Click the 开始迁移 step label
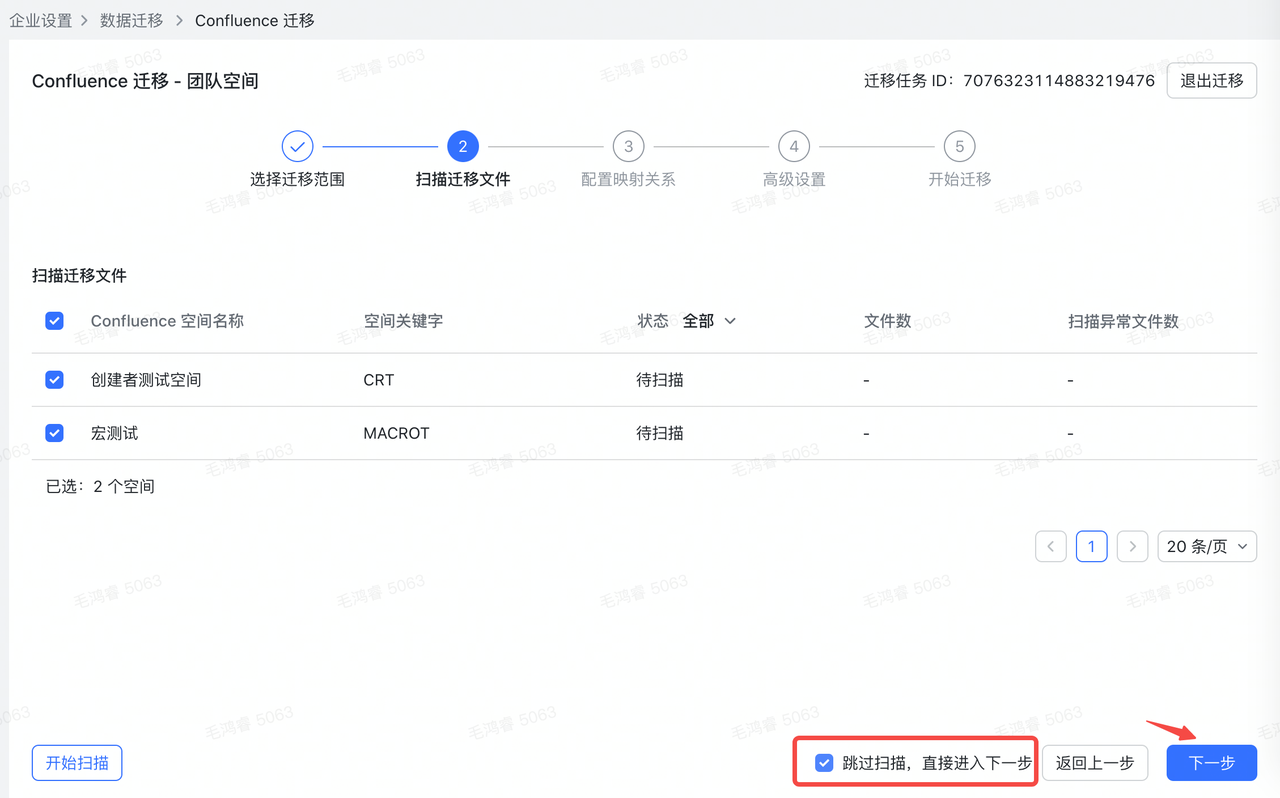 tap(960, 180)
